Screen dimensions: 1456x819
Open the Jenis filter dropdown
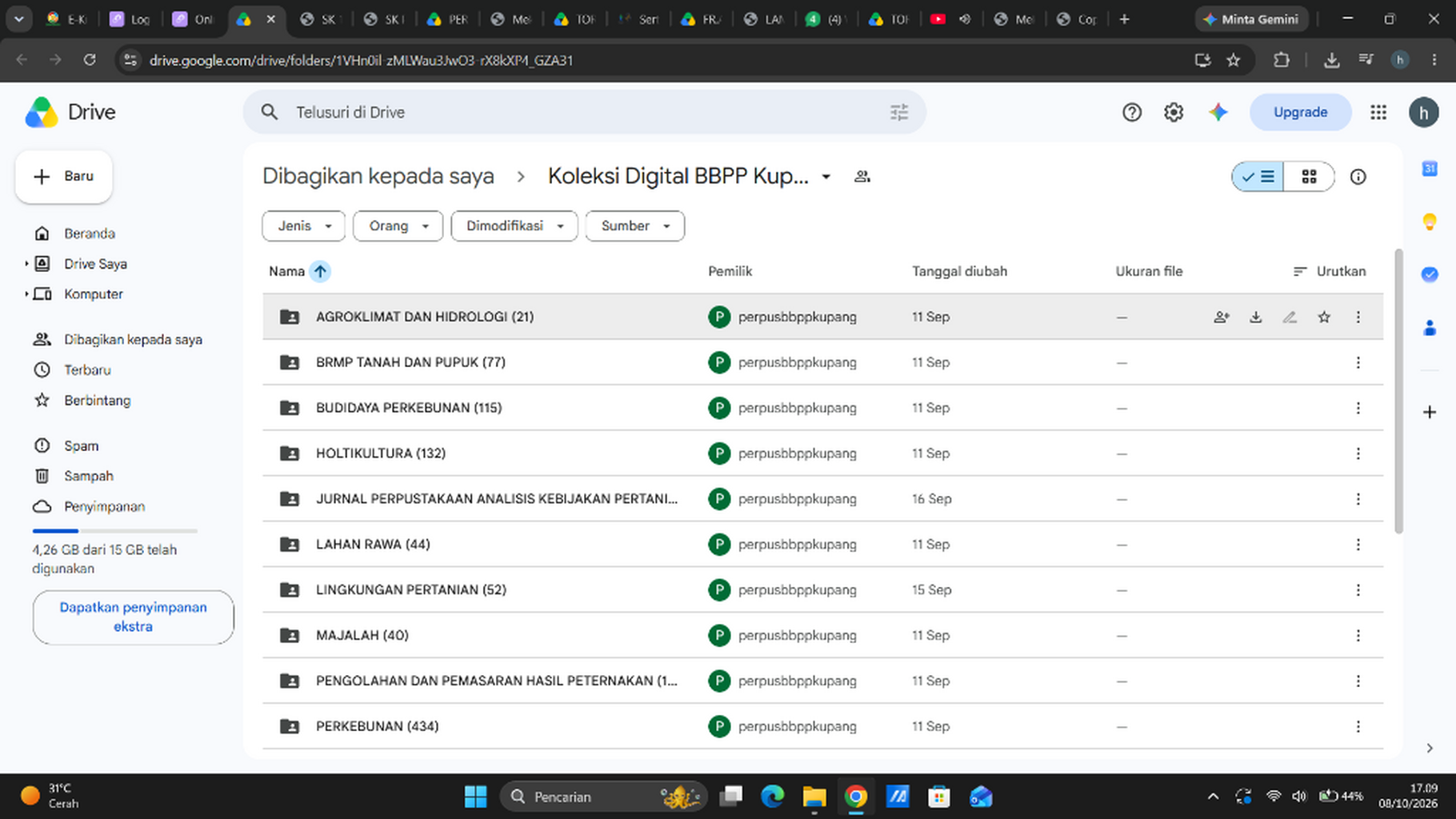(x=304, y=226)
